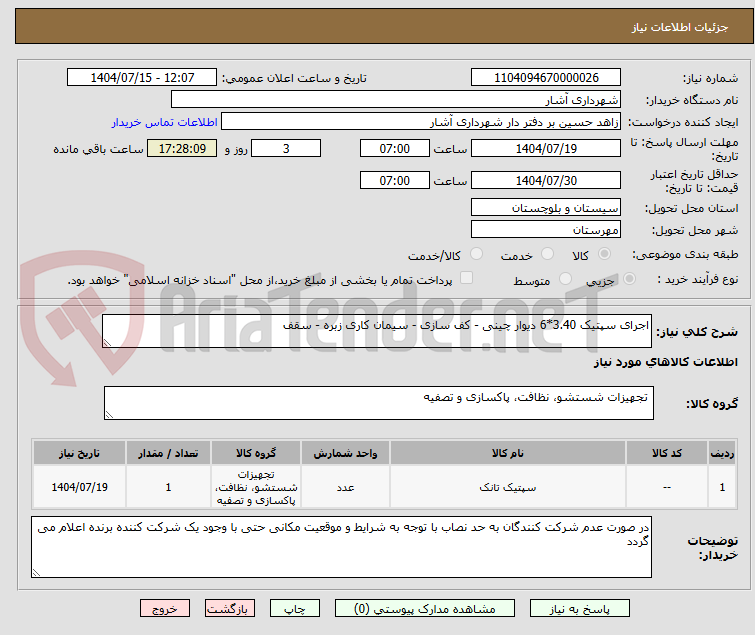Click the response deadline time field 07:00
This screenshot has height=635, width=755.
pyautogui.click(x=395, y=148)
